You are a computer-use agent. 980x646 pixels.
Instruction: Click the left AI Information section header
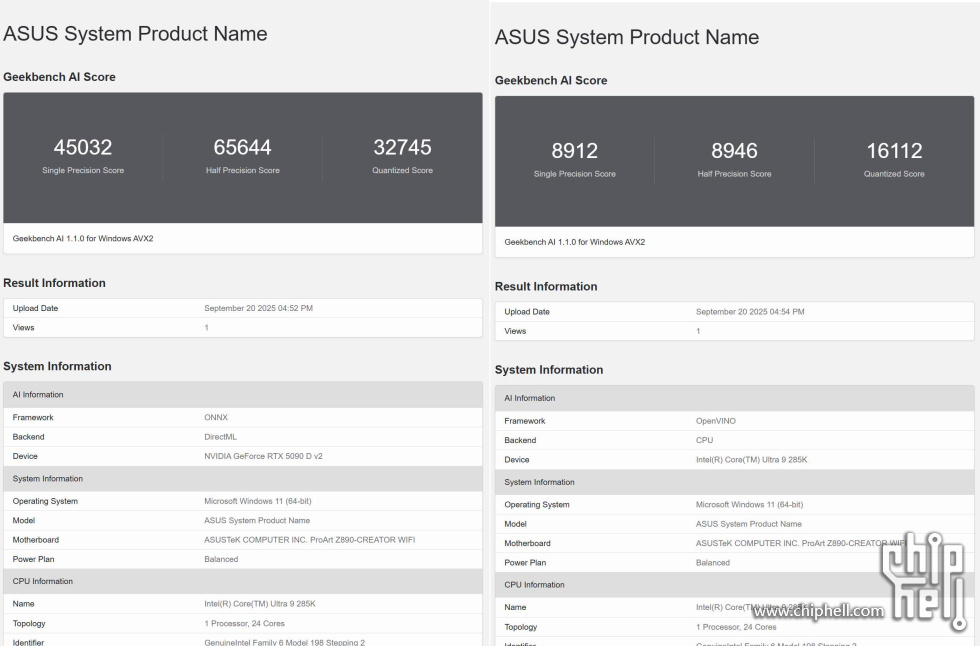pyautogui.click(x=38, y=395)
